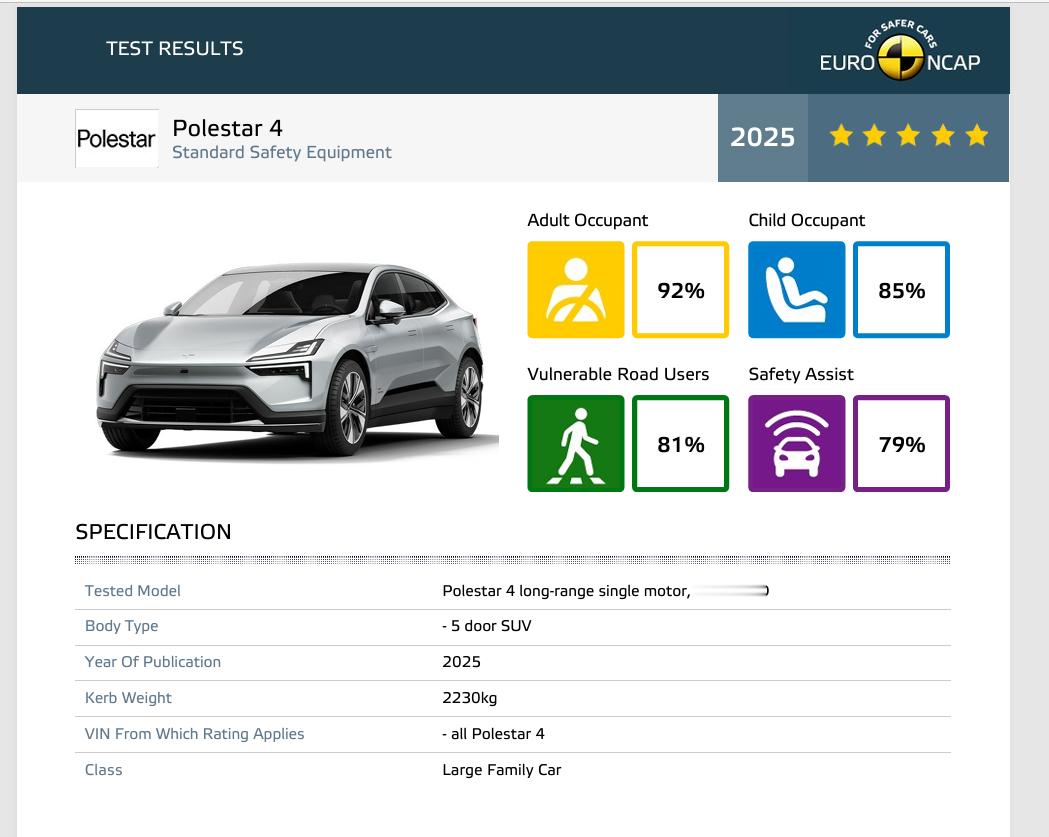Click the 92% Adult Occupant score box

coord(680,290)
